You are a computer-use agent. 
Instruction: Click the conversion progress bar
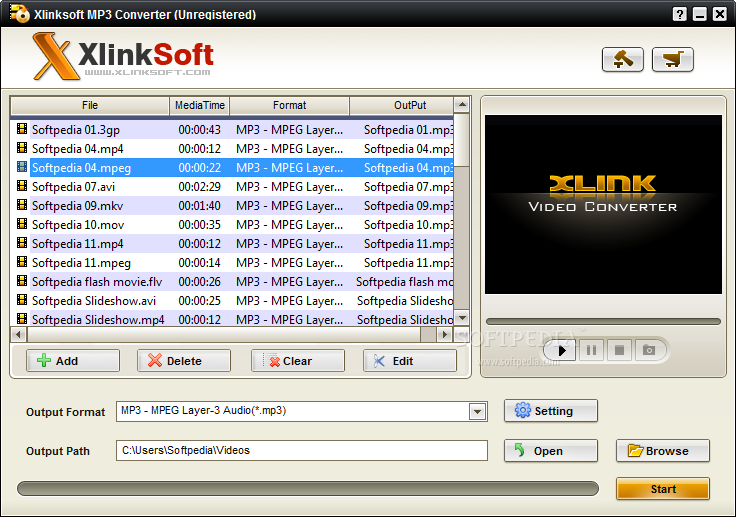click(308, 488)
